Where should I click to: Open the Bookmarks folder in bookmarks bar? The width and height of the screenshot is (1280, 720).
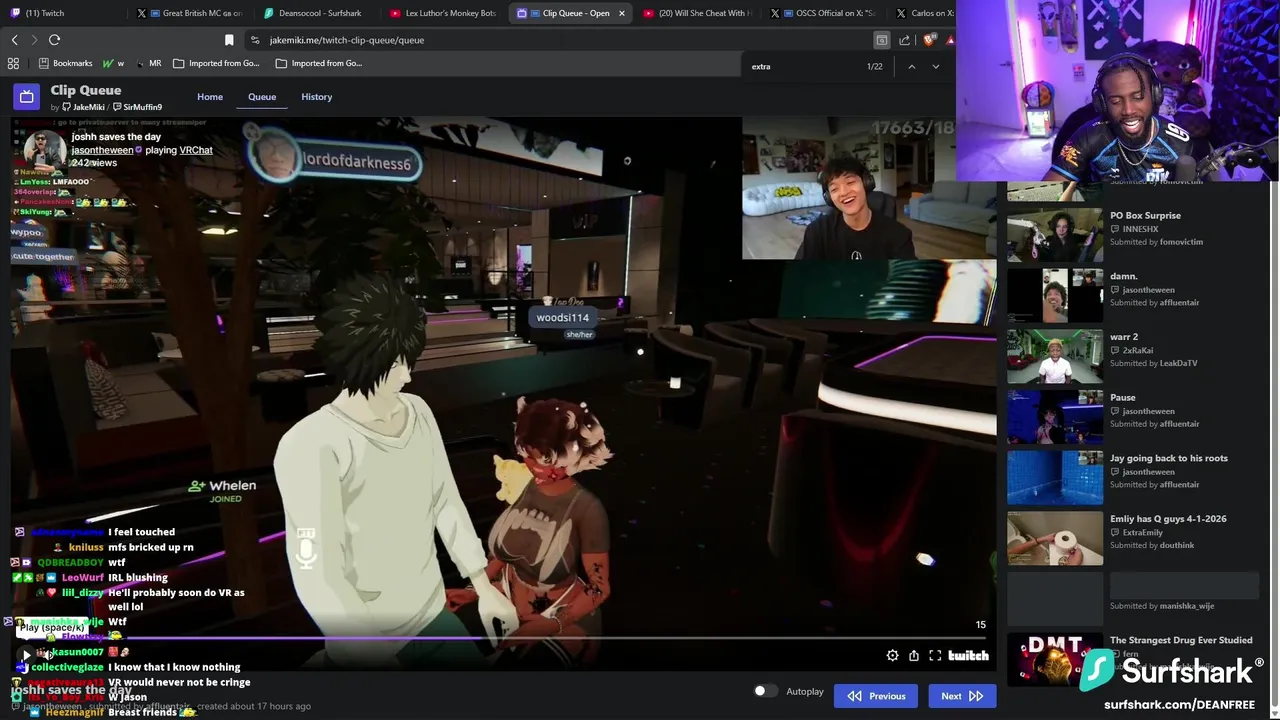65,63
